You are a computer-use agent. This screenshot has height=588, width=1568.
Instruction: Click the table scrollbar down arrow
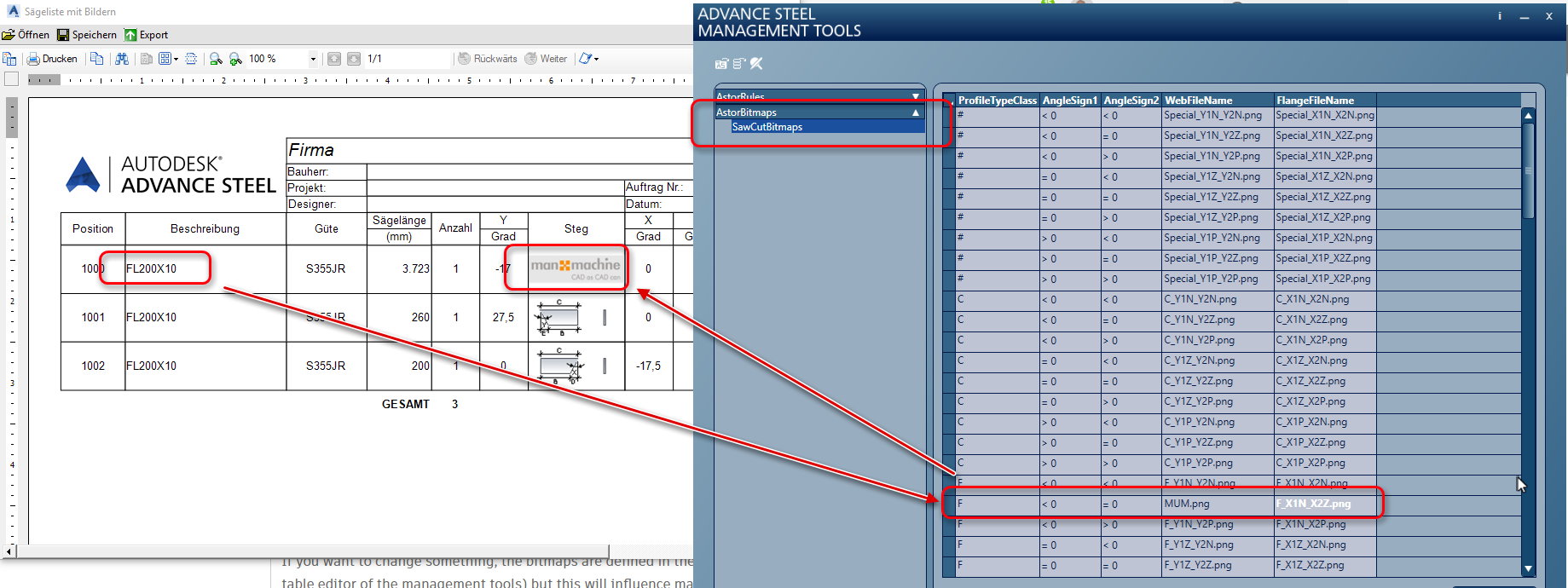point(1528,568)
